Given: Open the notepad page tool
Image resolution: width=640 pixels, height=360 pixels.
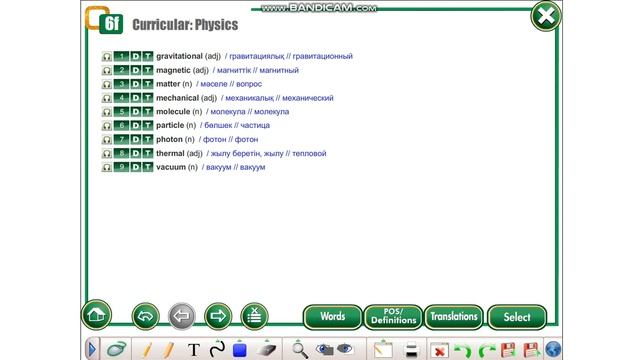Looking at the screenshot, I should 383,349.
